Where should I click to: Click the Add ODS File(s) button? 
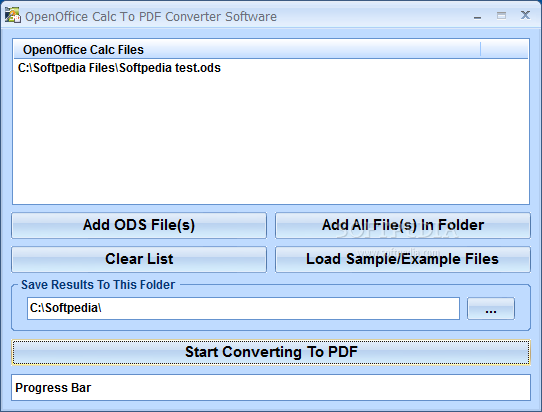[139, 225]
